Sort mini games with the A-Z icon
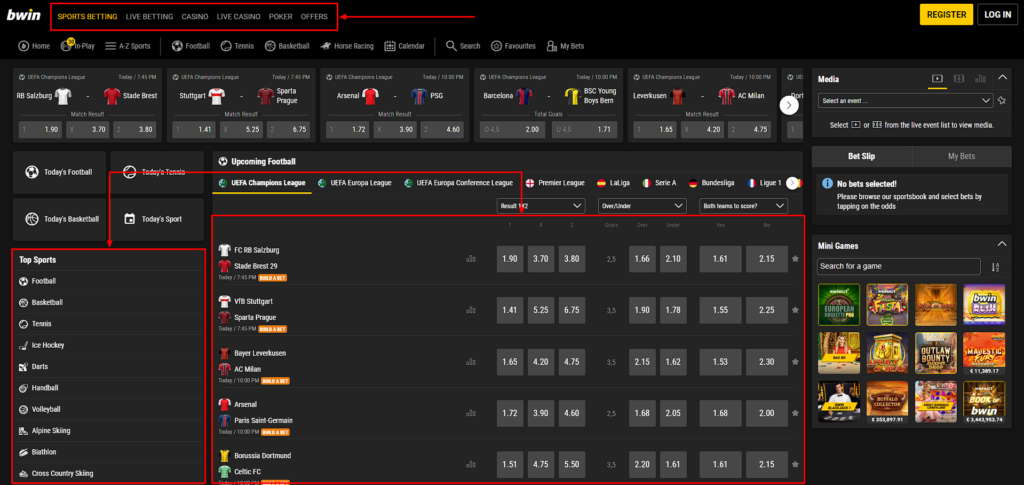Viewport: 1024px width, 485px height. tap(994, 267)
